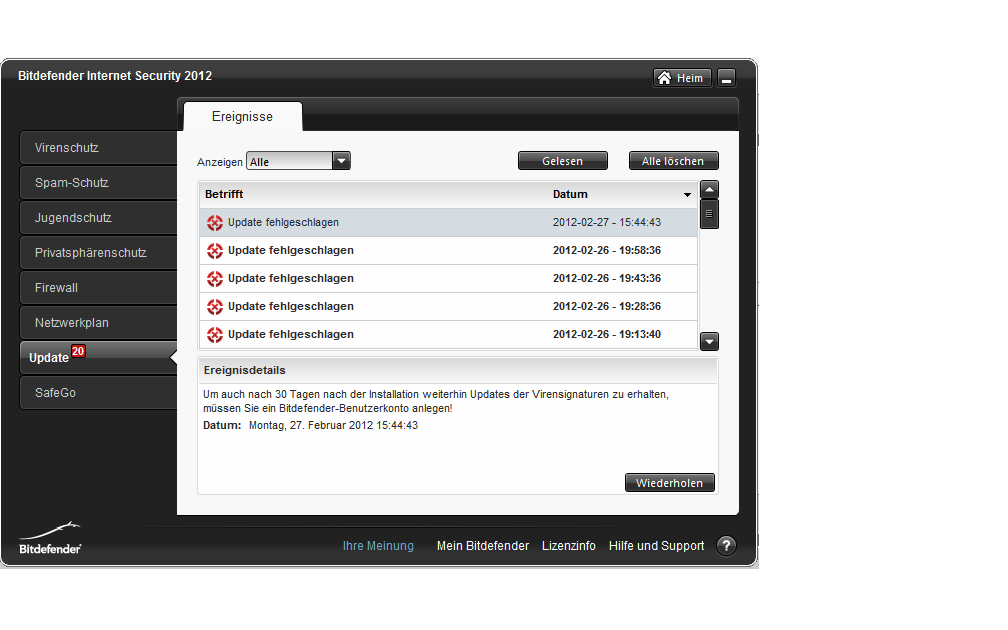The width and height of the screenshot is (1008, 630).
Task: Click the event details message text
Action: (x=436, y=401)
